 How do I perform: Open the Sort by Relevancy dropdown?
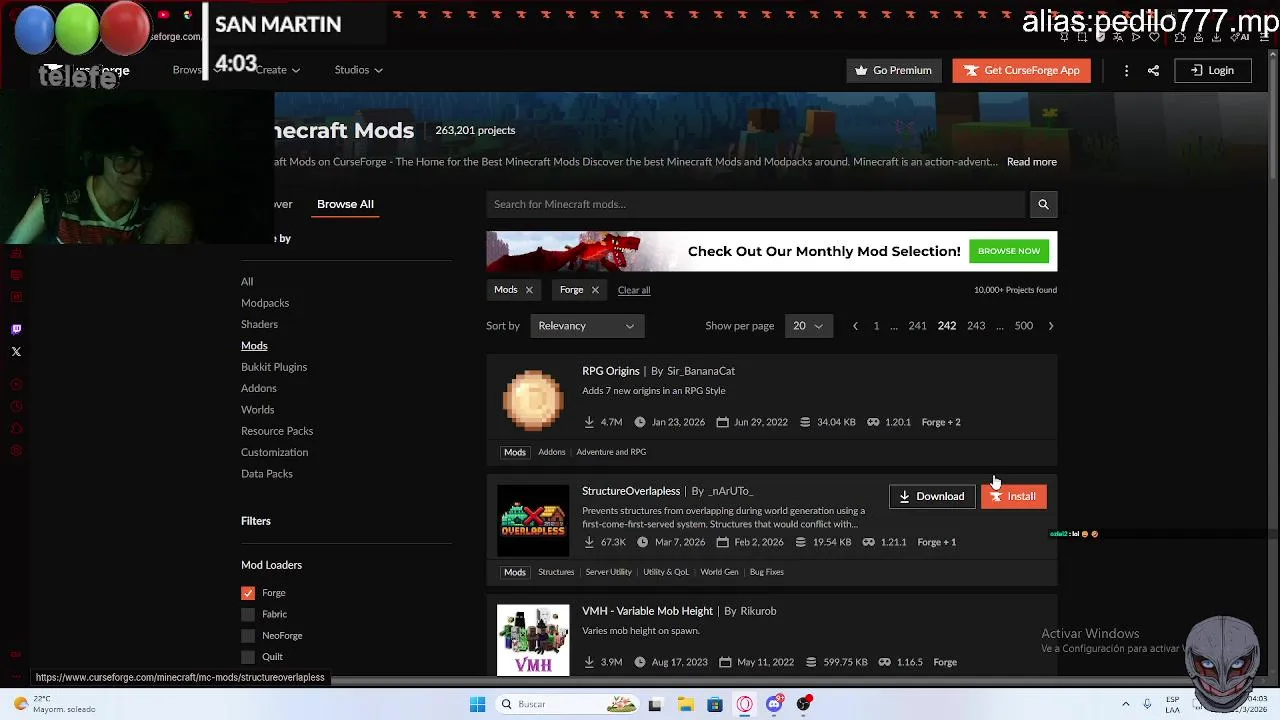587,326
